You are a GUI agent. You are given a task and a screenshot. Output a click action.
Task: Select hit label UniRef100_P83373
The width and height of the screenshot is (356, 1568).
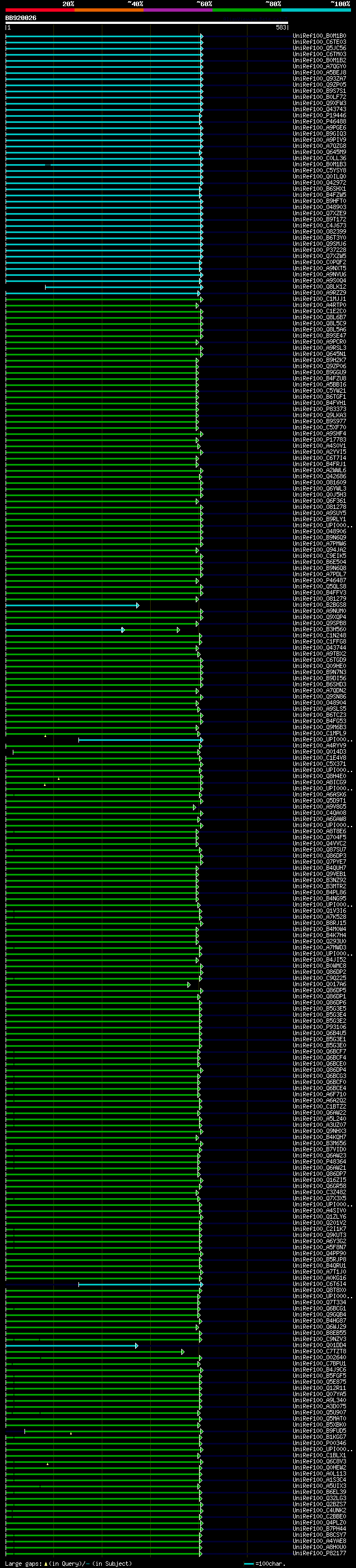[x=319, y=409]
